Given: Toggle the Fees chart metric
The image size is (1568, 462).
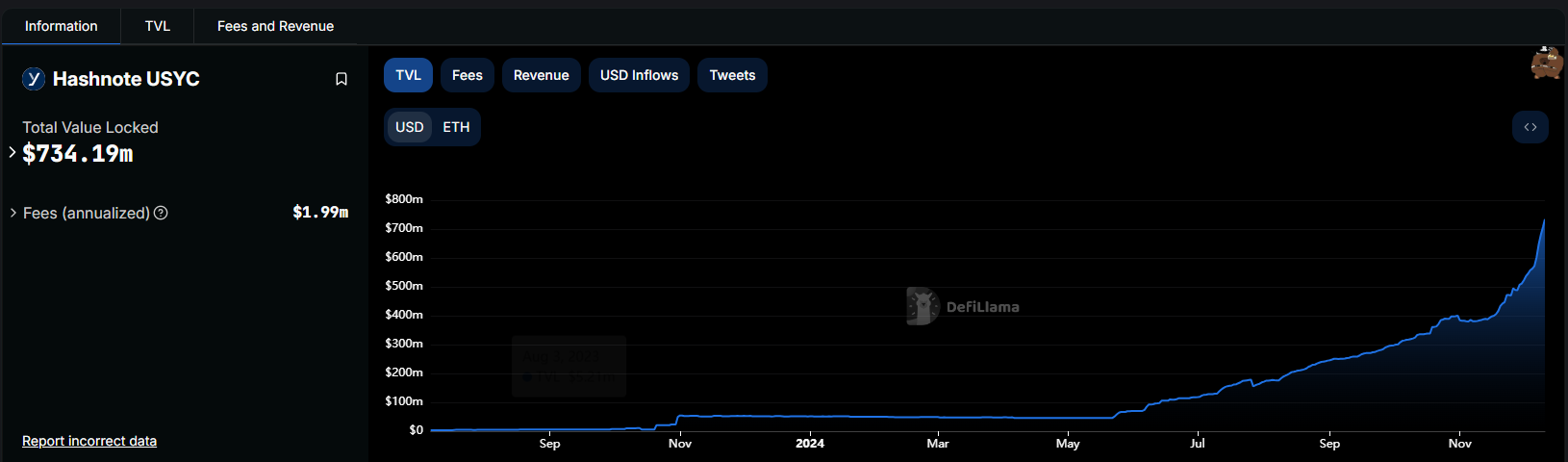Looking at the screenshot, I should coord(468,75).
